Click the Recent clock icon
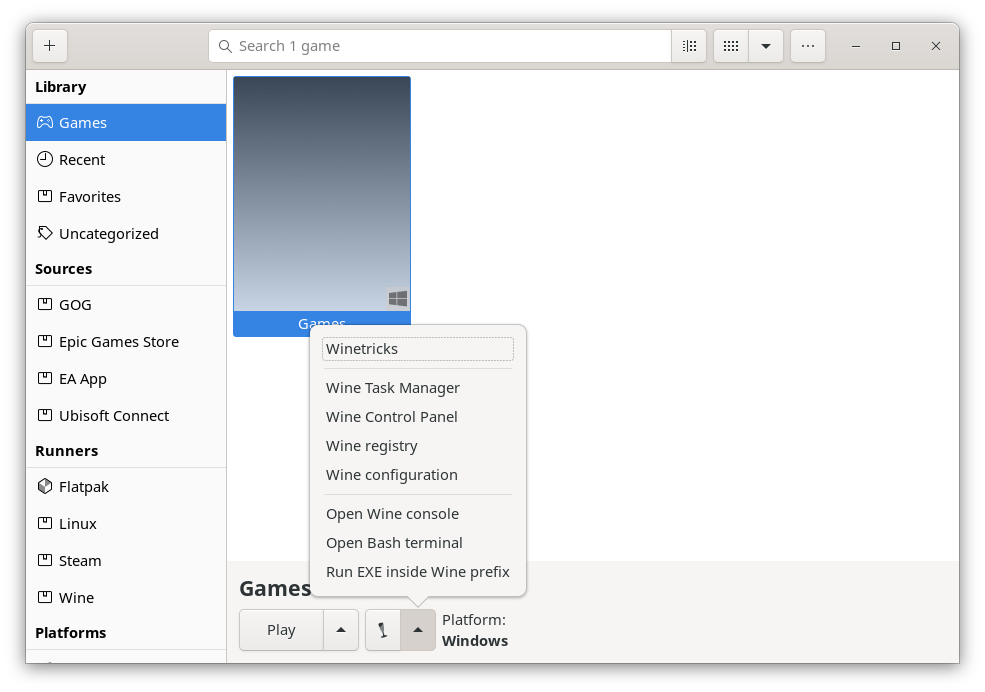 point(45,159)
